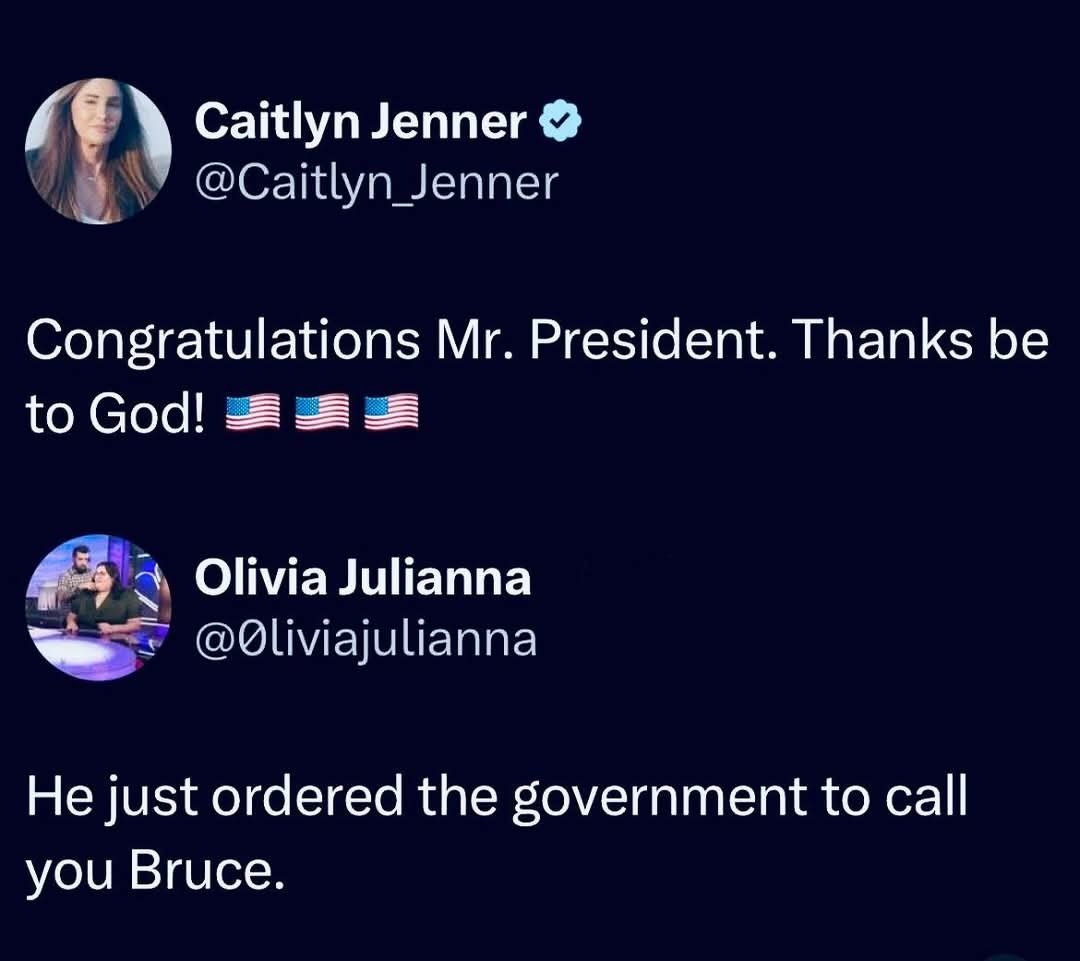Open the @0liviajulianna handle
Screen dimensions: 1080x961
pyautogui.click(x=365, y=638)
